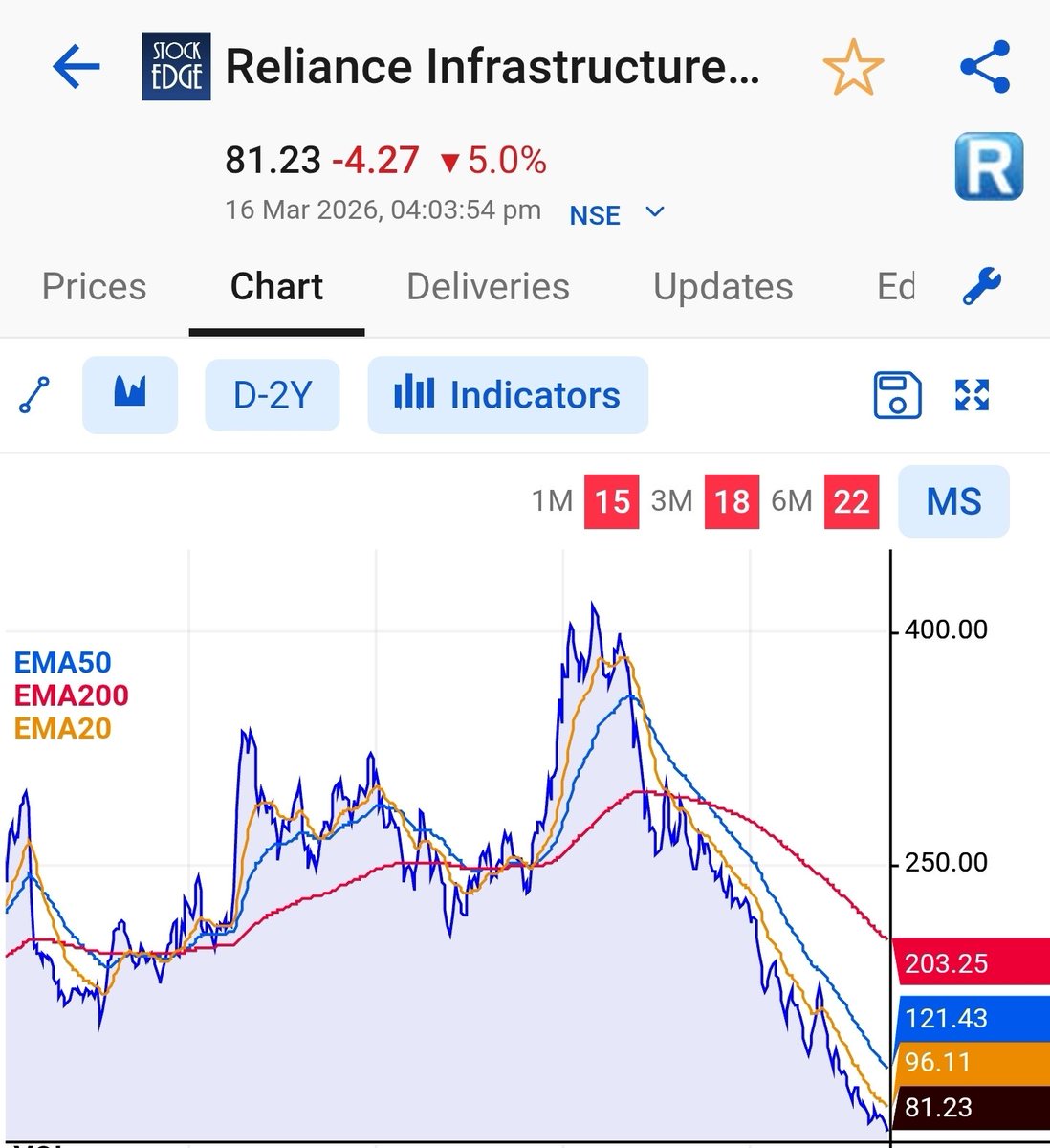Viewport: 1050px width, 1148px height.
Task: Select the EMA20 legend label
Action: click(x=62, y=728)
